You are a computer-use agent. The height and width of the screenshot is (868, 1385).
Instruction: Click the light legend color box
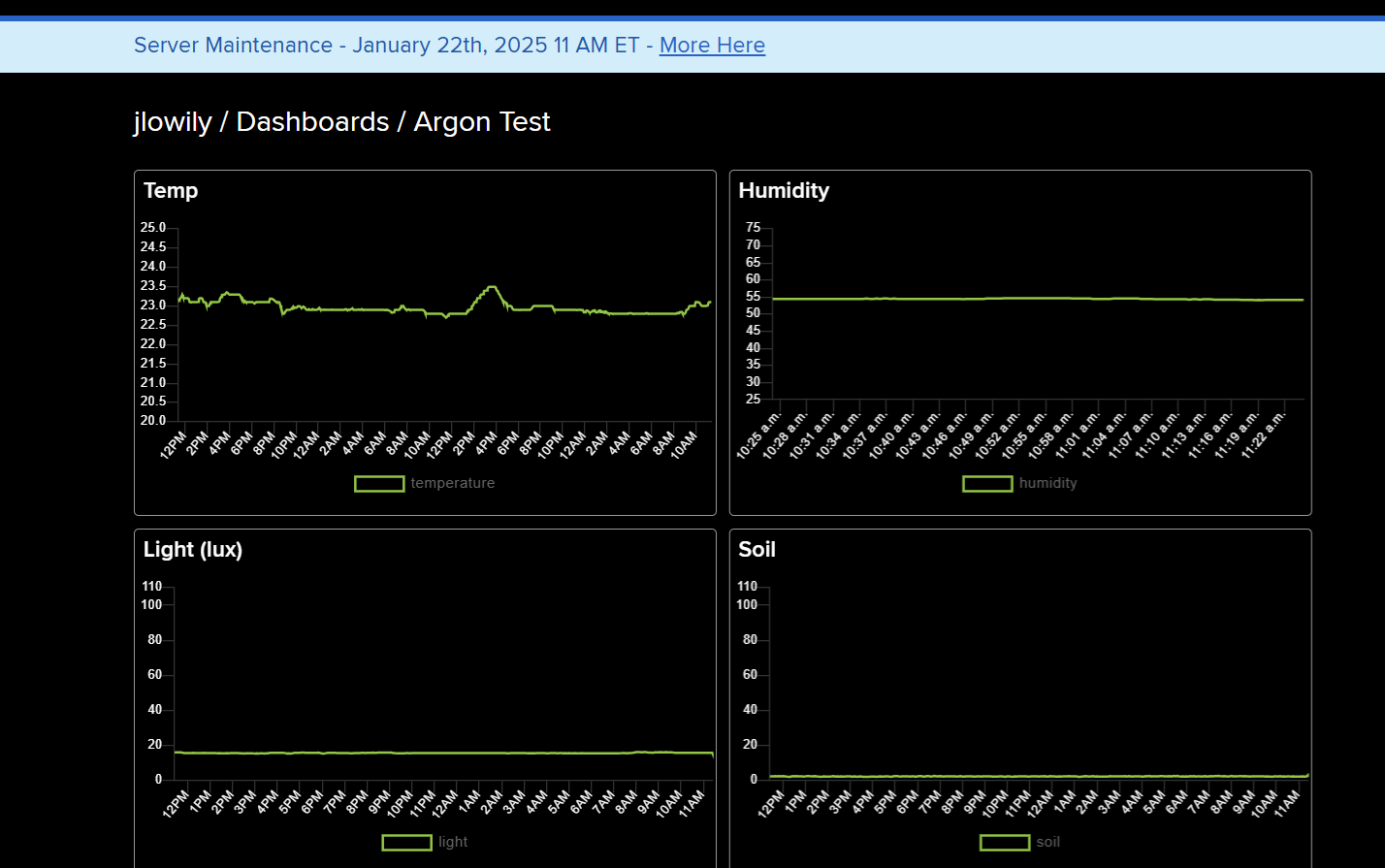pyautogui.click(x=406, y=842)
